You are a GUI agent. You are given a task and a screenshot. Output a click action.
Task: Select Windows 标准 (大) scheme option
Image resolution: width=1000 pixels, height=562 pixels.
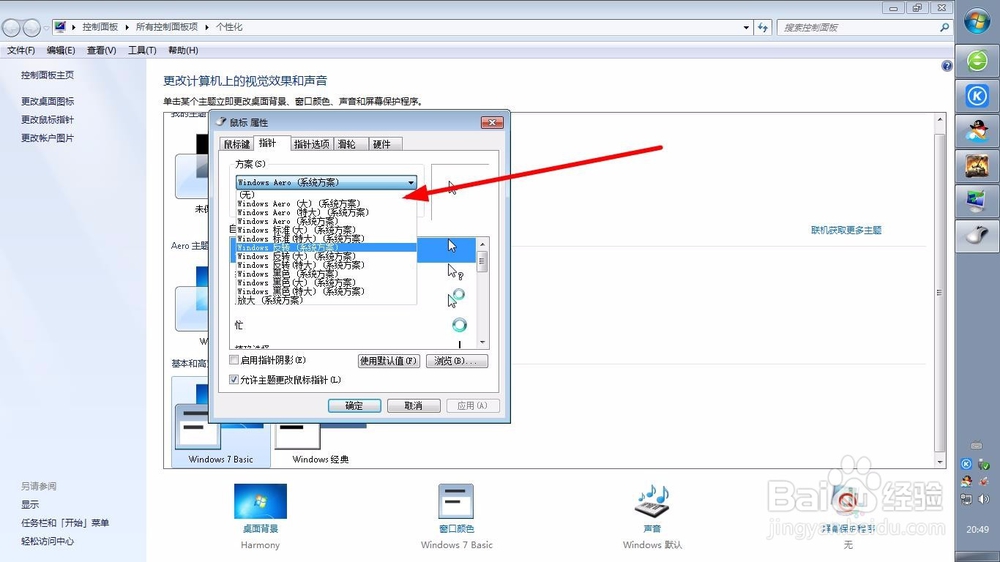(x=296, y=230)
